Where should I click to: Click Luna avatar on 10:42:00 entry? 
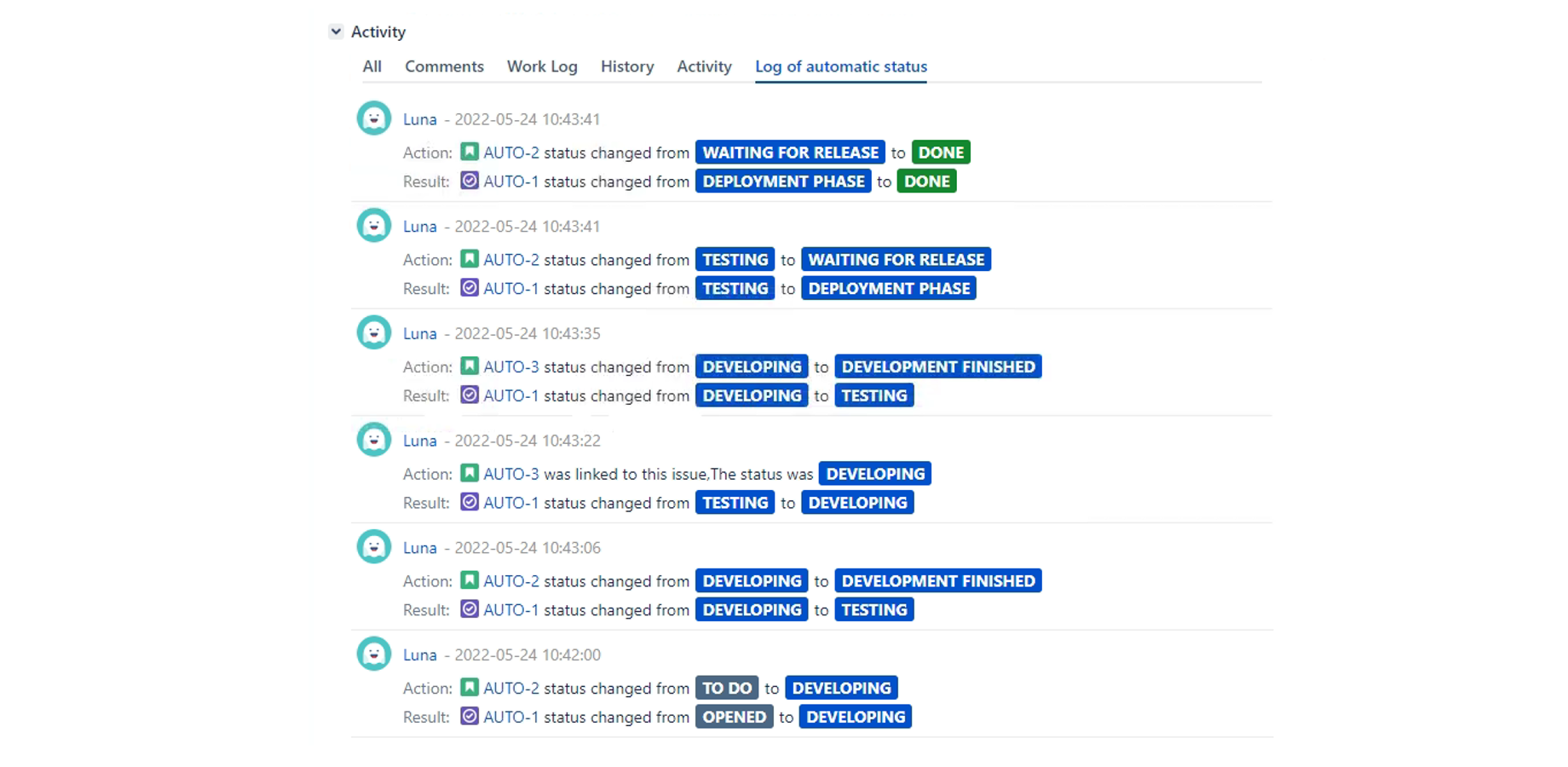point(374,655)
